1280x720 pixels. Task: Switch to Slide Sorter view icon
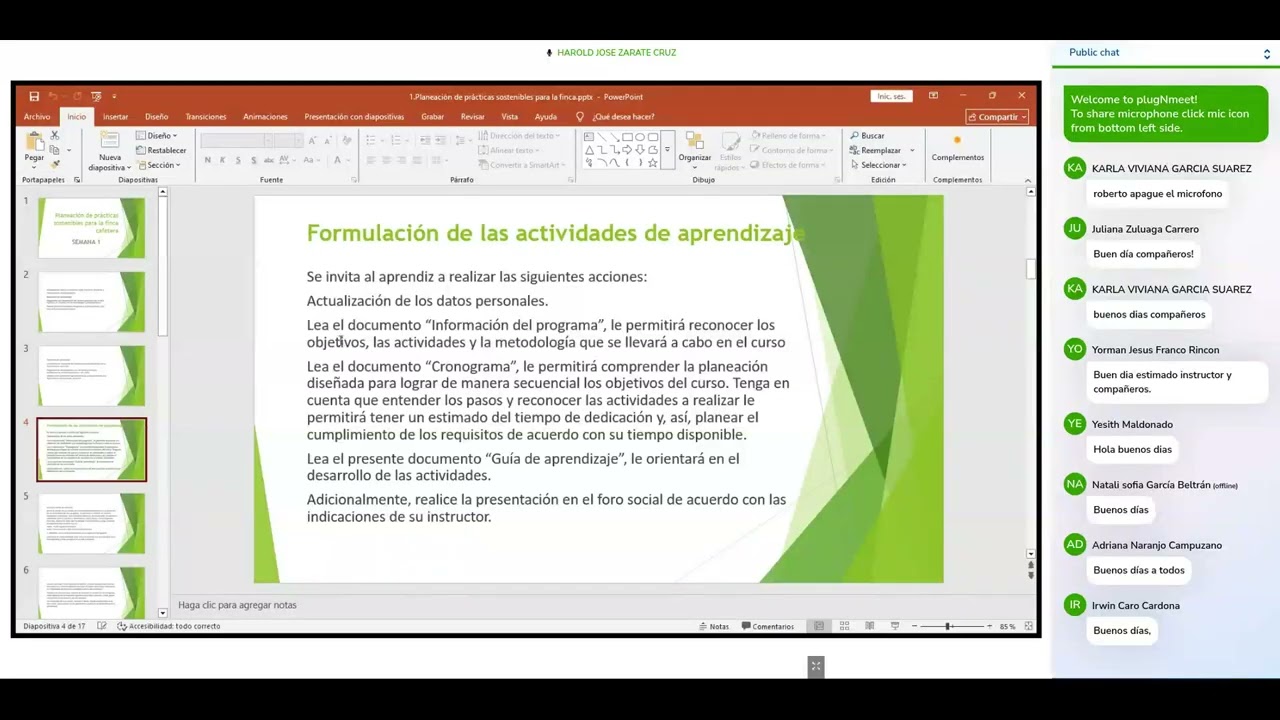[844, 626]
